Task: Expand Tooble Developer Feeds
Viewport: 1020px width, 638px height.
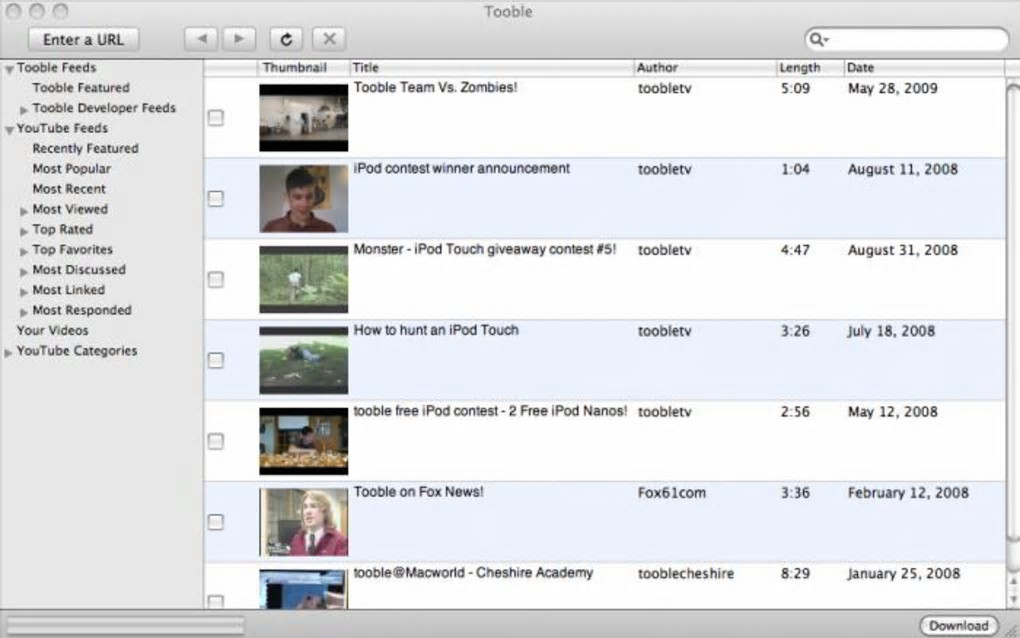Action: click(24, 109)
